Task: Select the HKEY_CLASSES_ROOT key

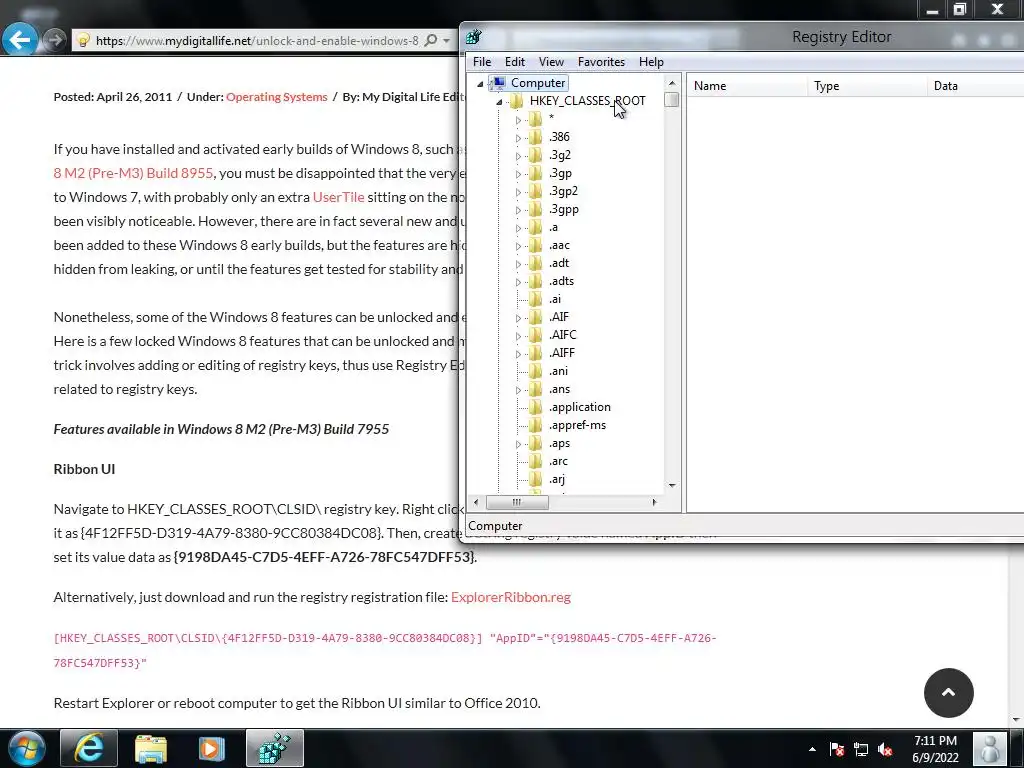Action: (587, 101)
